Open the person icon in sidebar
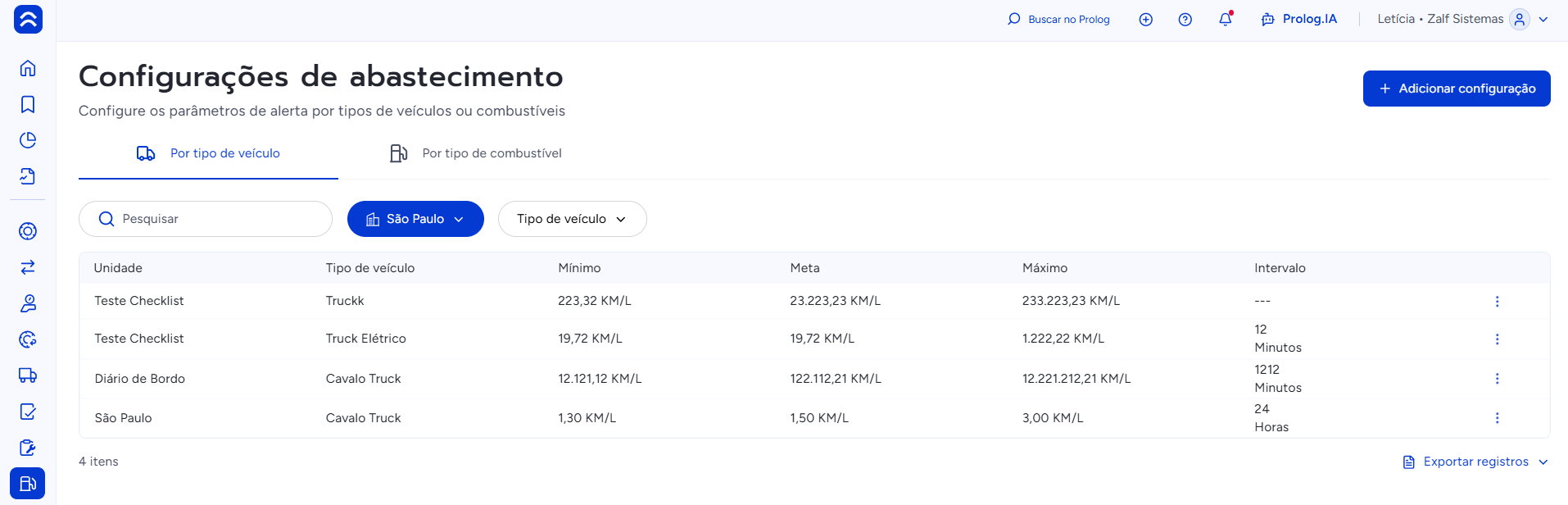 (x=28, y=303)
